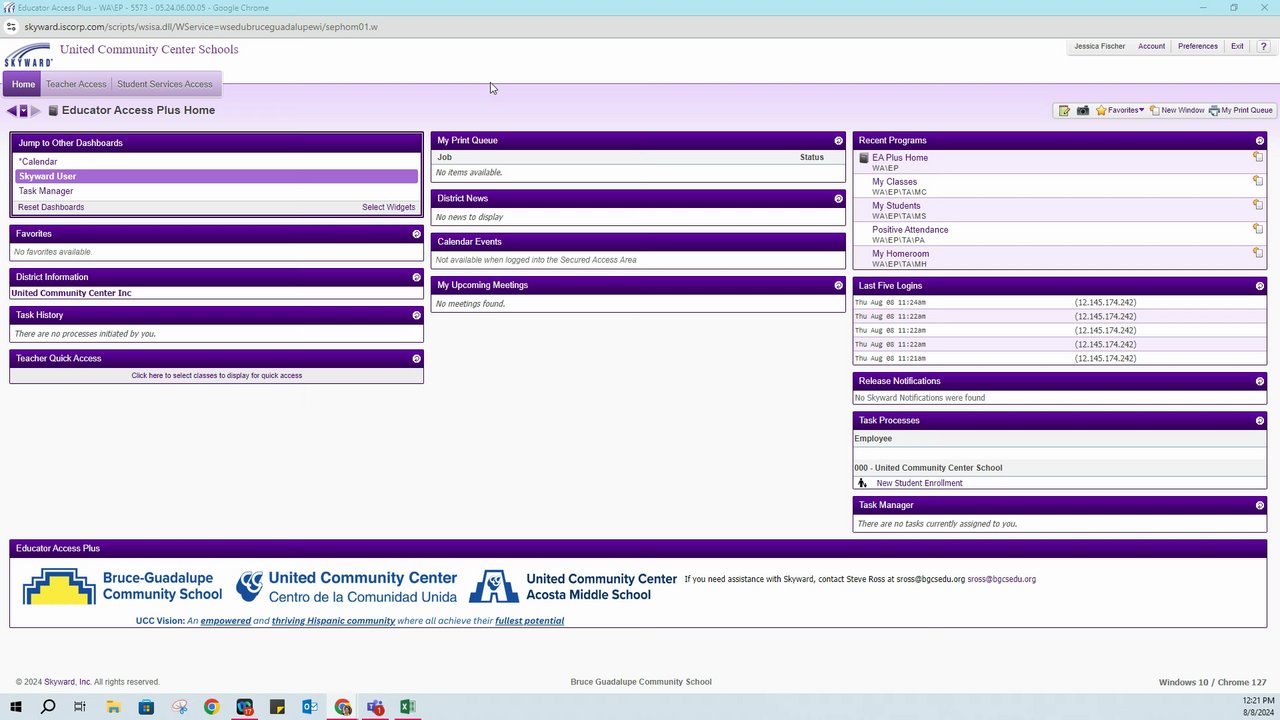Click the New Student Enrollment person icon
Screen dimensions: 1280x720
[862, 483]
